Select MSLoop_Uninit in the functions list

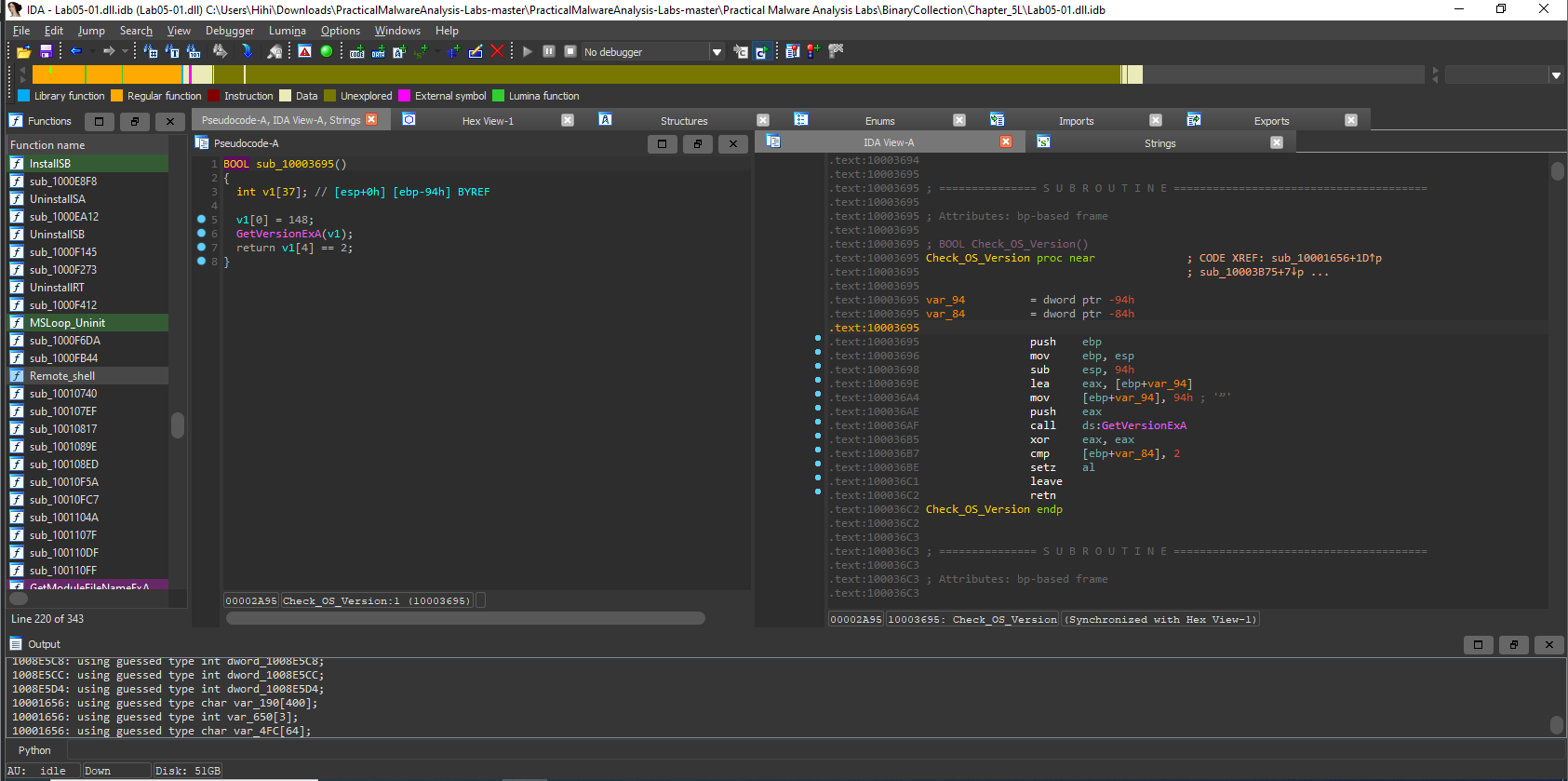(x=67, y=323)
